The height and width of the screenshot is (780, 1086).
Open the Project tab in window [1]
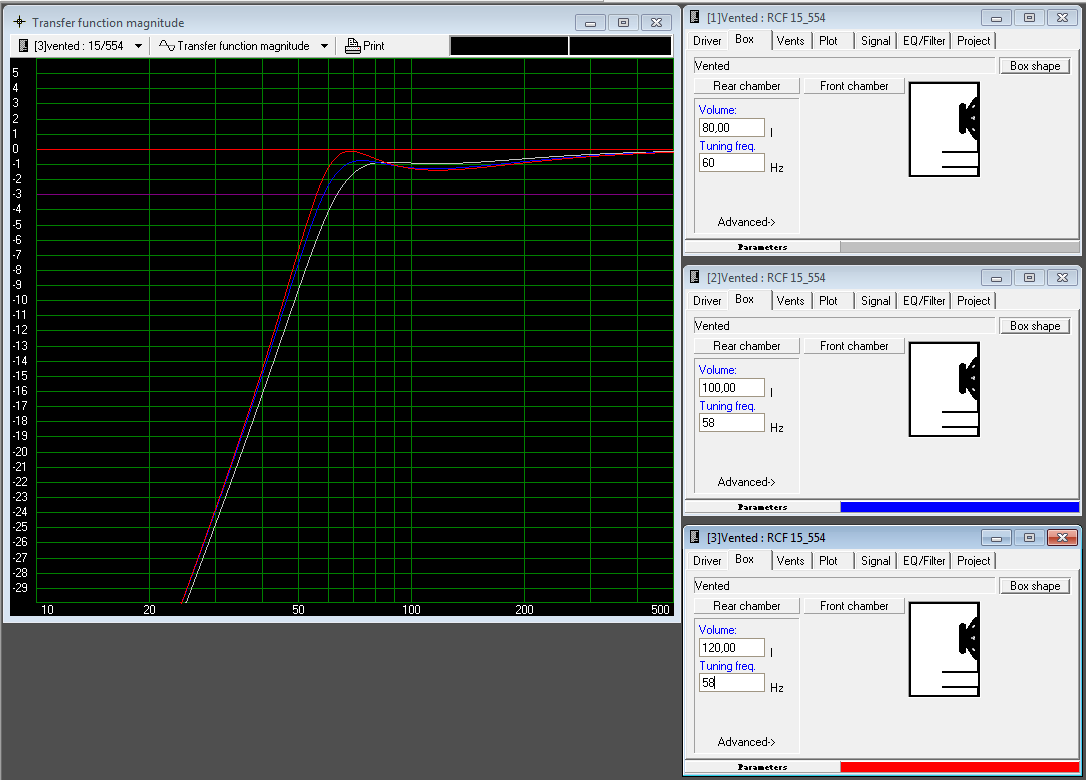[973, 41]
